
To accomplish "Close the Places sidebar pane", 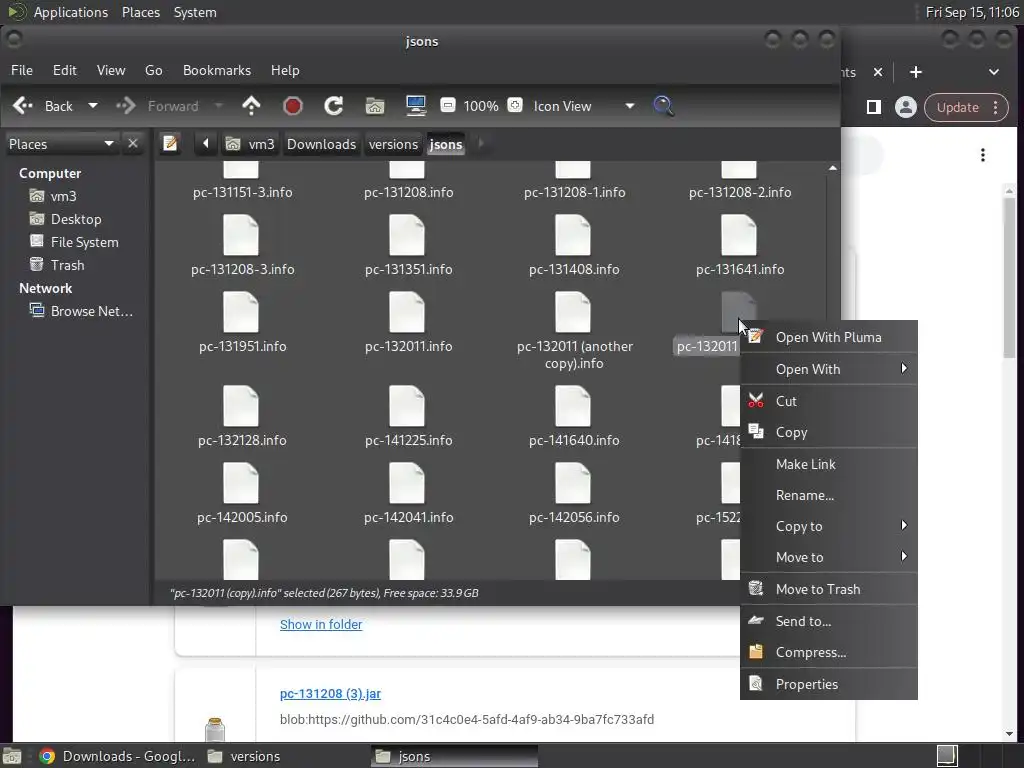I will click(x=133, y=143).
